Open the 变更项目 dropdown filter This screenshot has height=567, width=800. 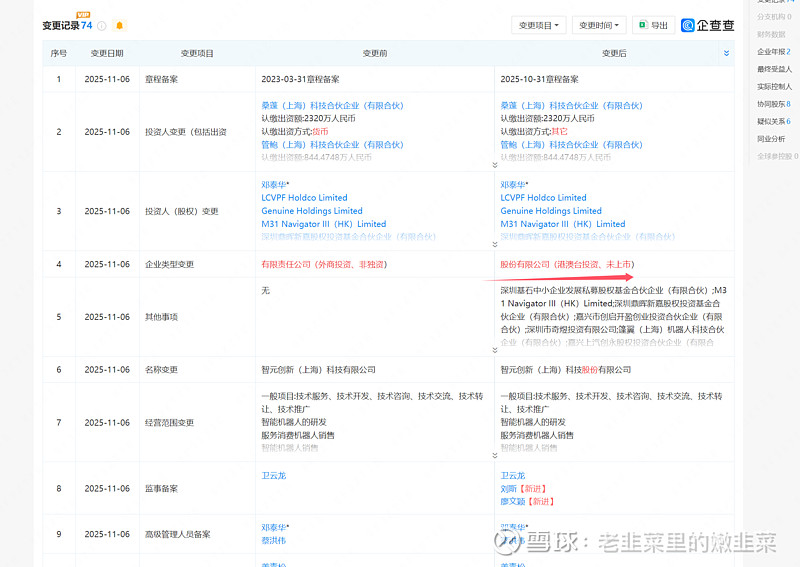tap(539, 25)
